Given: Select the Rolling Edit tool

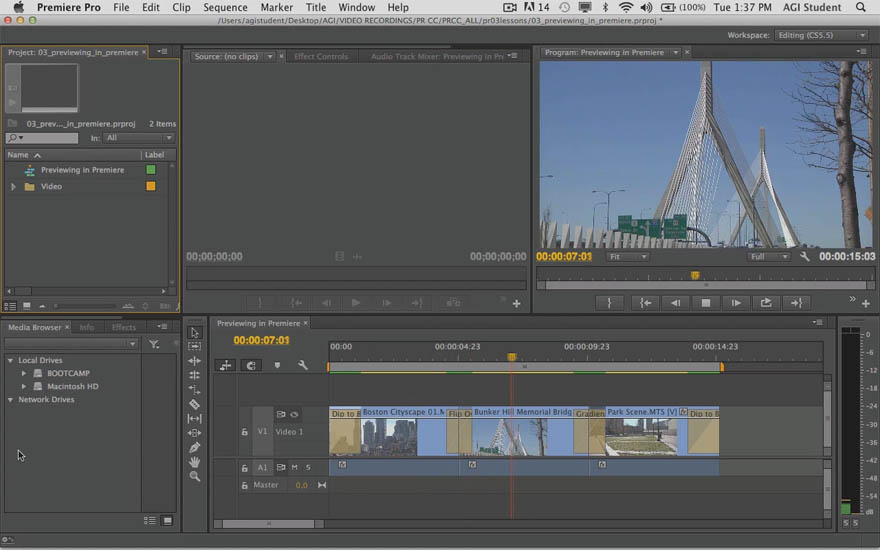Looking at the screenshot, I should click(195, 375).
